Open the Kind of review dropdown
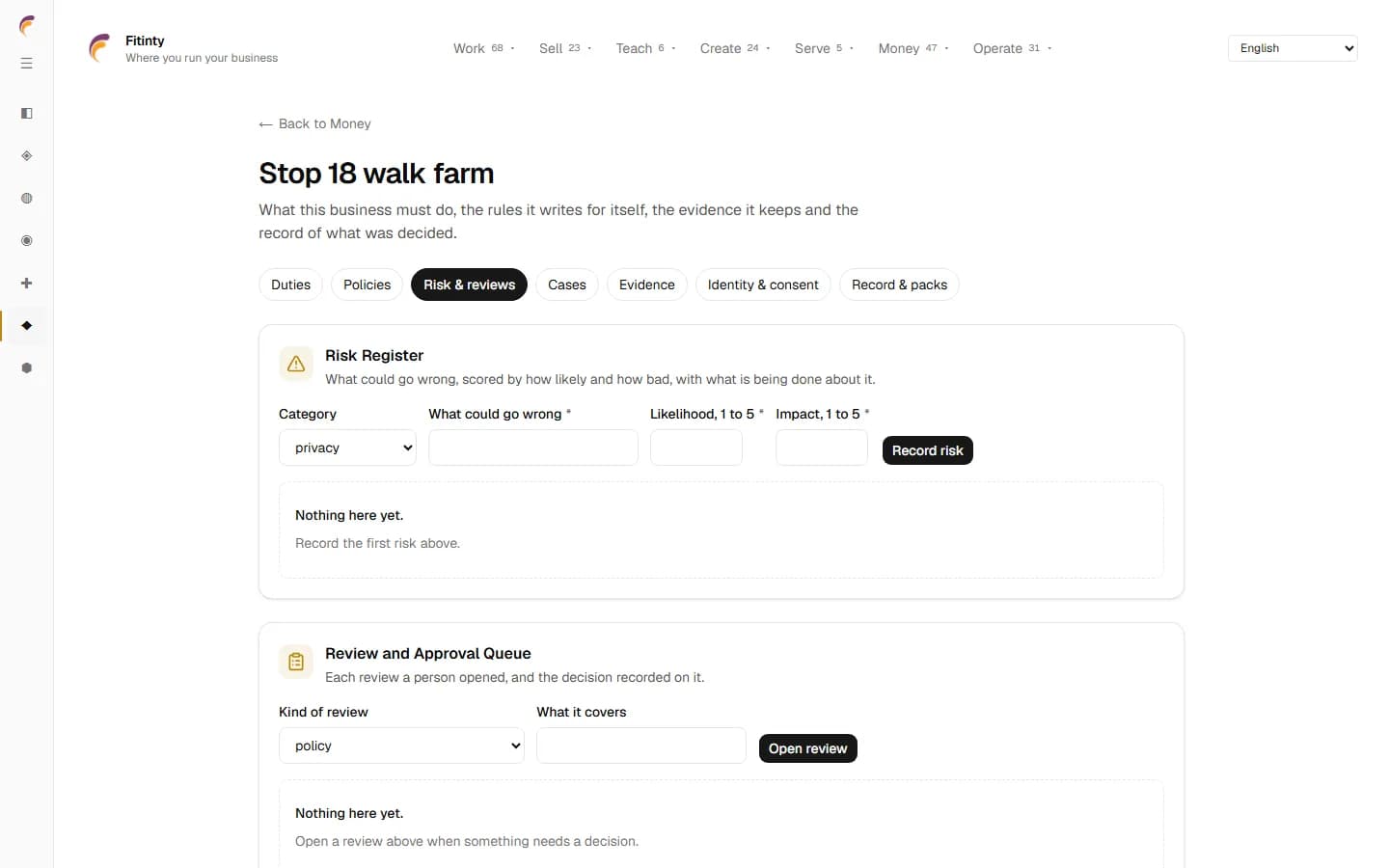 click(x=401, y=746)
